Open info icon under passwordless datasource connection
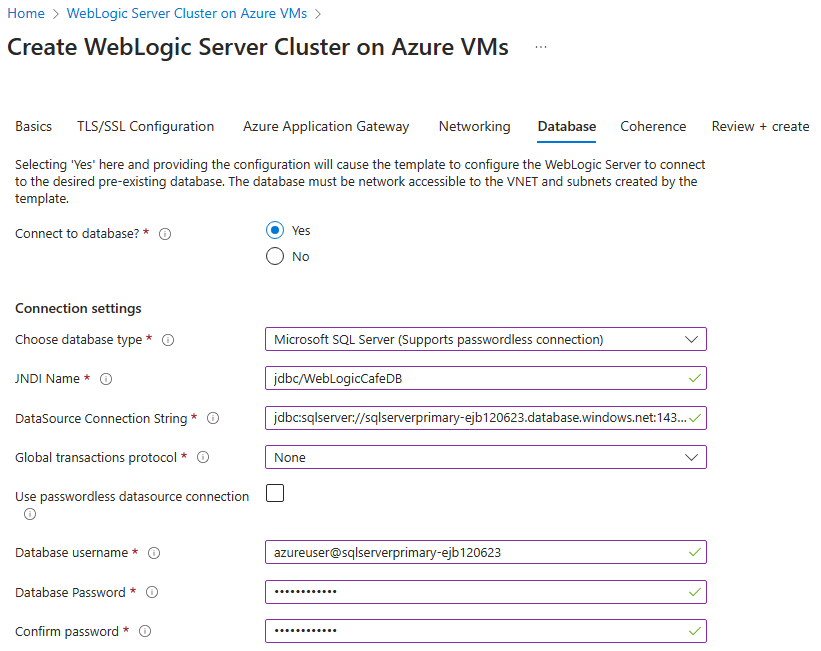This screenshot has height=651, width=821. click(30, 514)
